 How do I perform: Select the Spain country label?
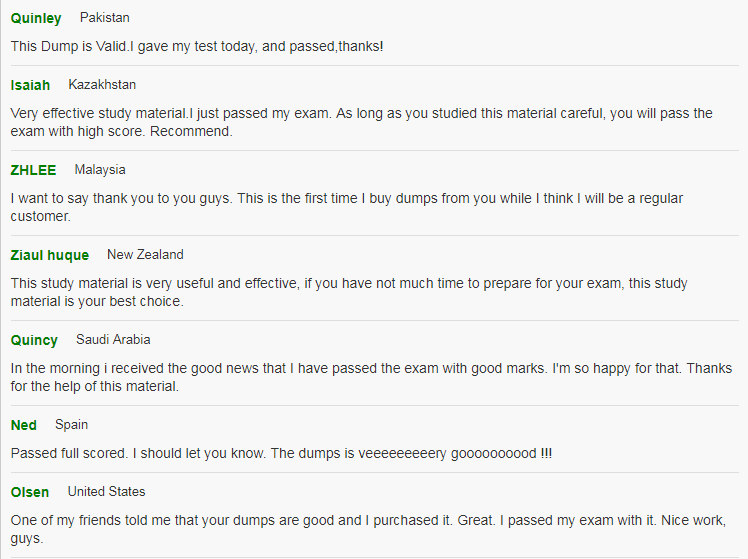pyautogui.click(x=71, y=424)
